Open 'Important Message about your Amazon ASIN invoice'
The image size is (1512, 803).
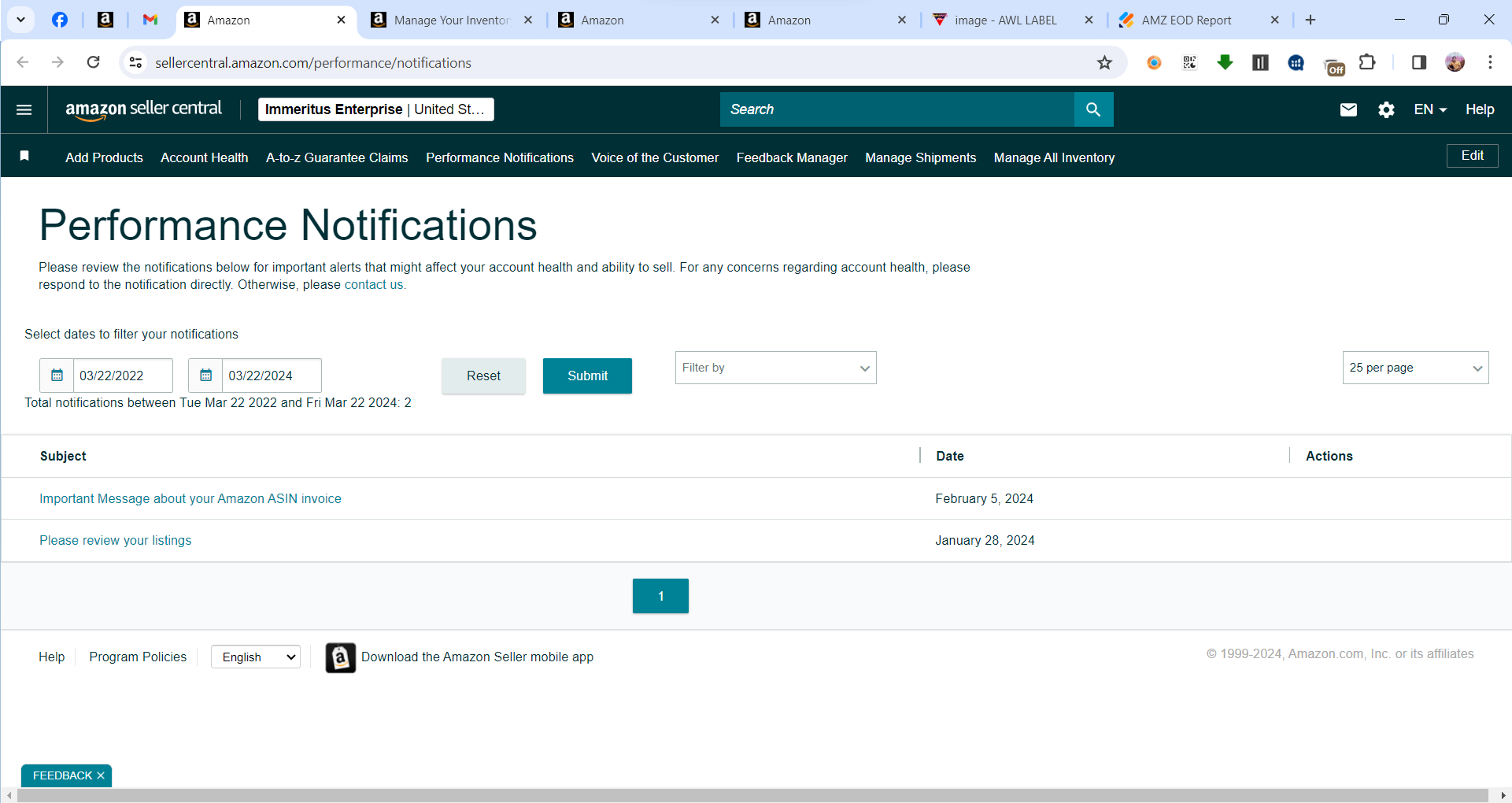(x=190, y=498)
